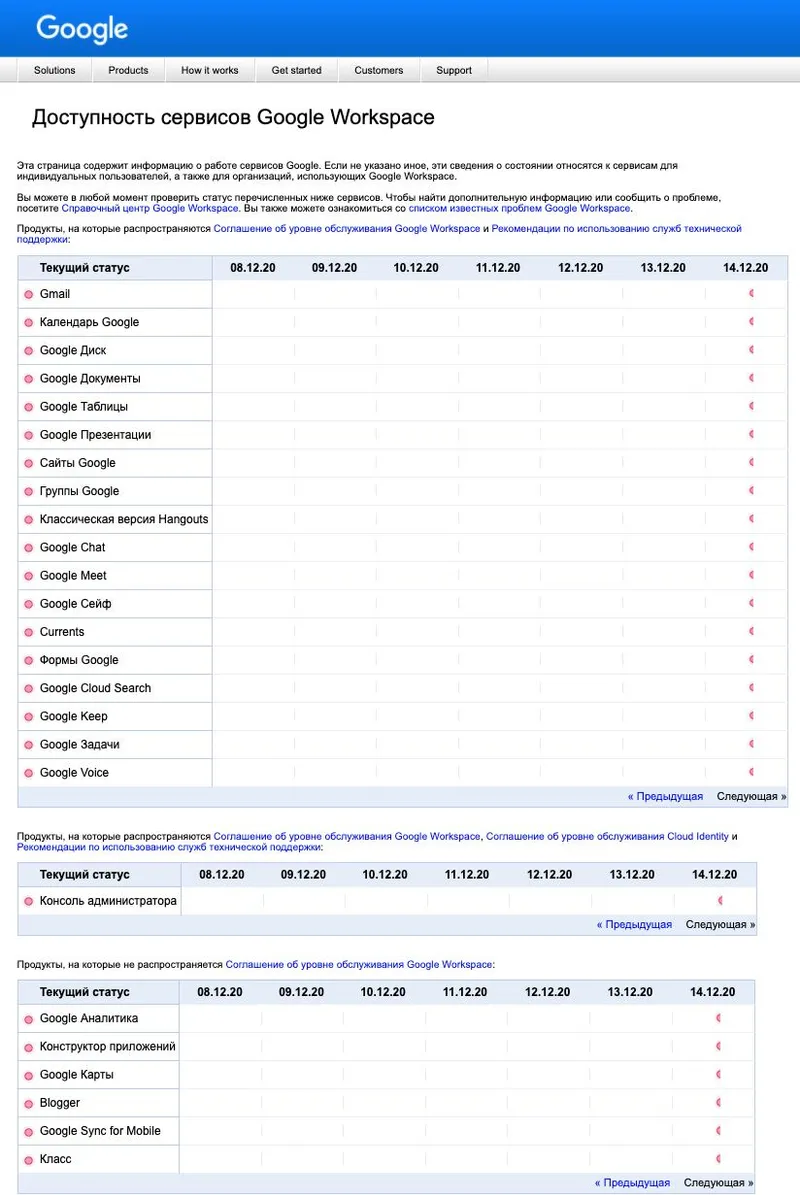
Task: Click the status icon next to Google Аналитика
Action: 28,1019
